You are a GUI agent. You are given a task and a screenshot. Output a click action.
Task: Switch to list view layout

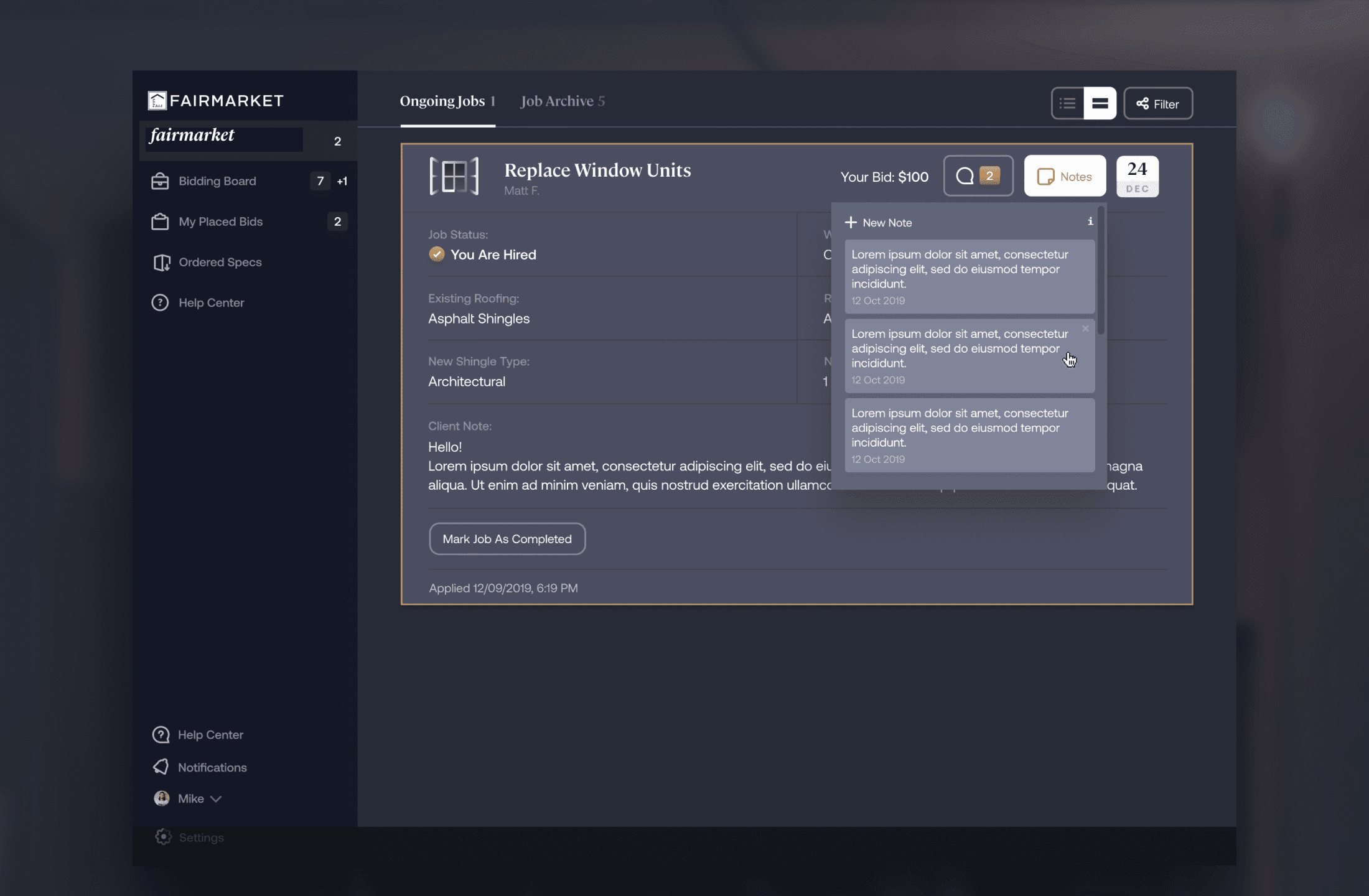tap(1067, 103)
